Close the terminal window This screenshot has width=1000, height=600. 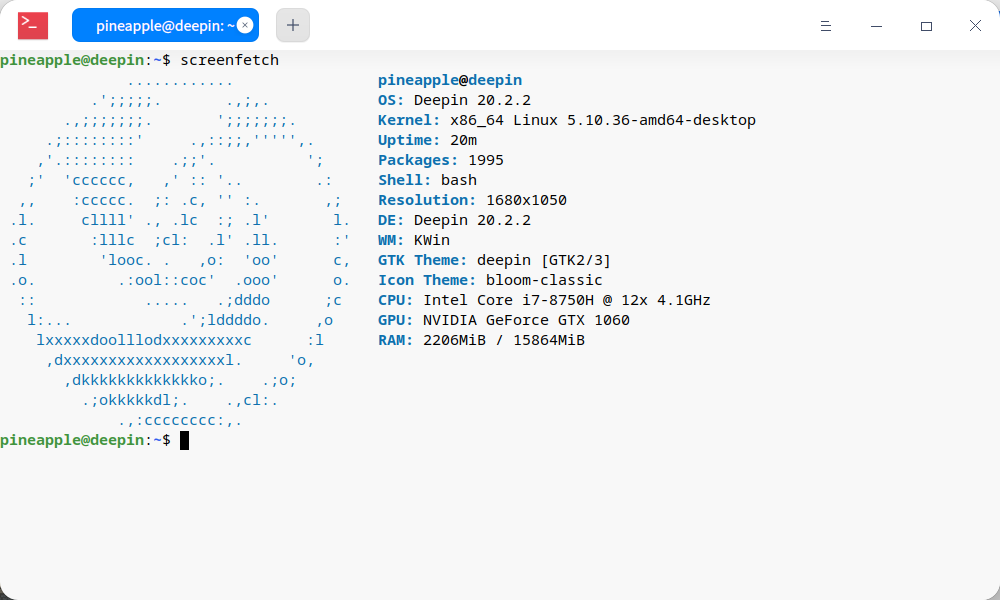pos(975,26)
